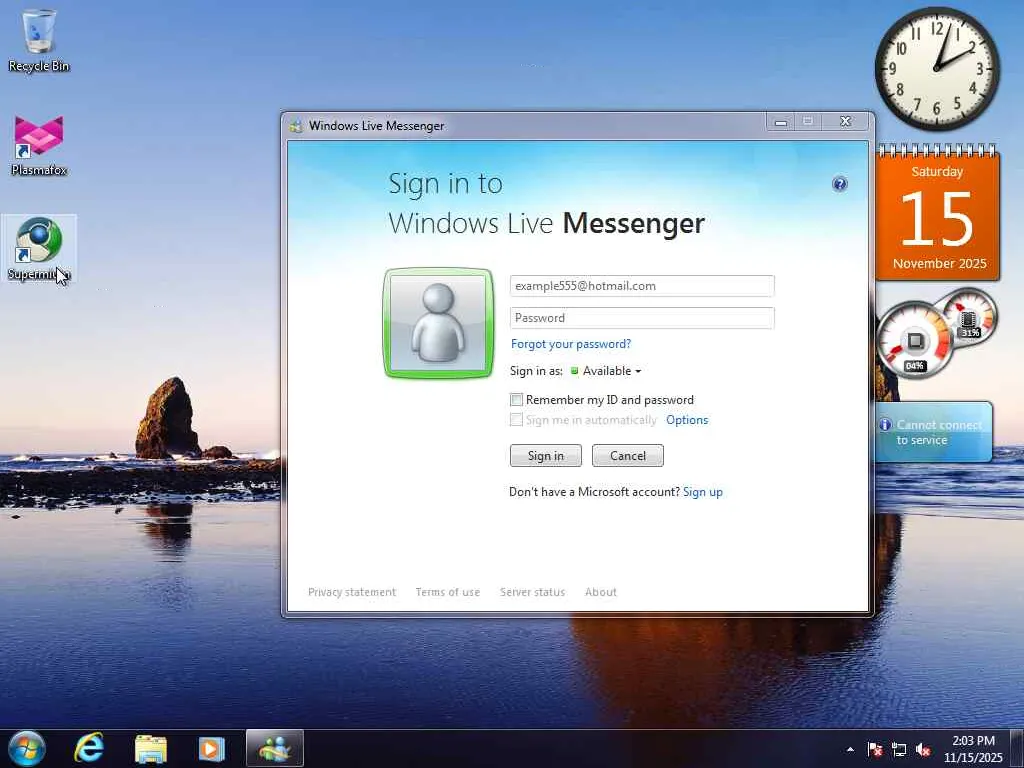The image size is (1024, 768).
Task: Close the Windows Live Messenger window
Action: click(x=845, y=122)
